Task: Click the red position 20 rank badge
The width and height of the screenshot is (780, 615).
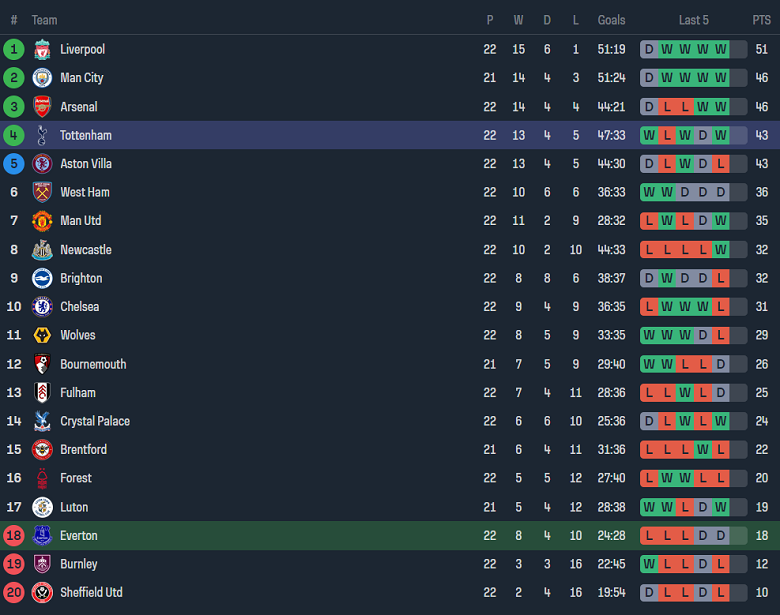Action: point(14,592)
